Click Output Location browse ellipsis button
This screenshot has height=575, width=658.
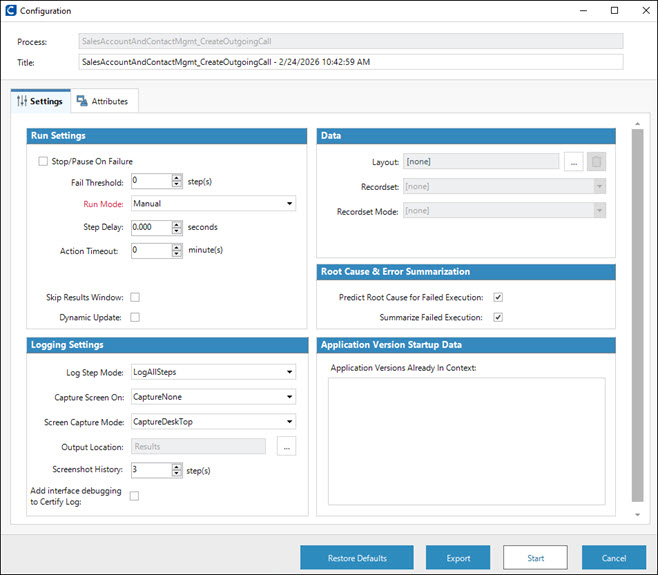tap(287, 447)
